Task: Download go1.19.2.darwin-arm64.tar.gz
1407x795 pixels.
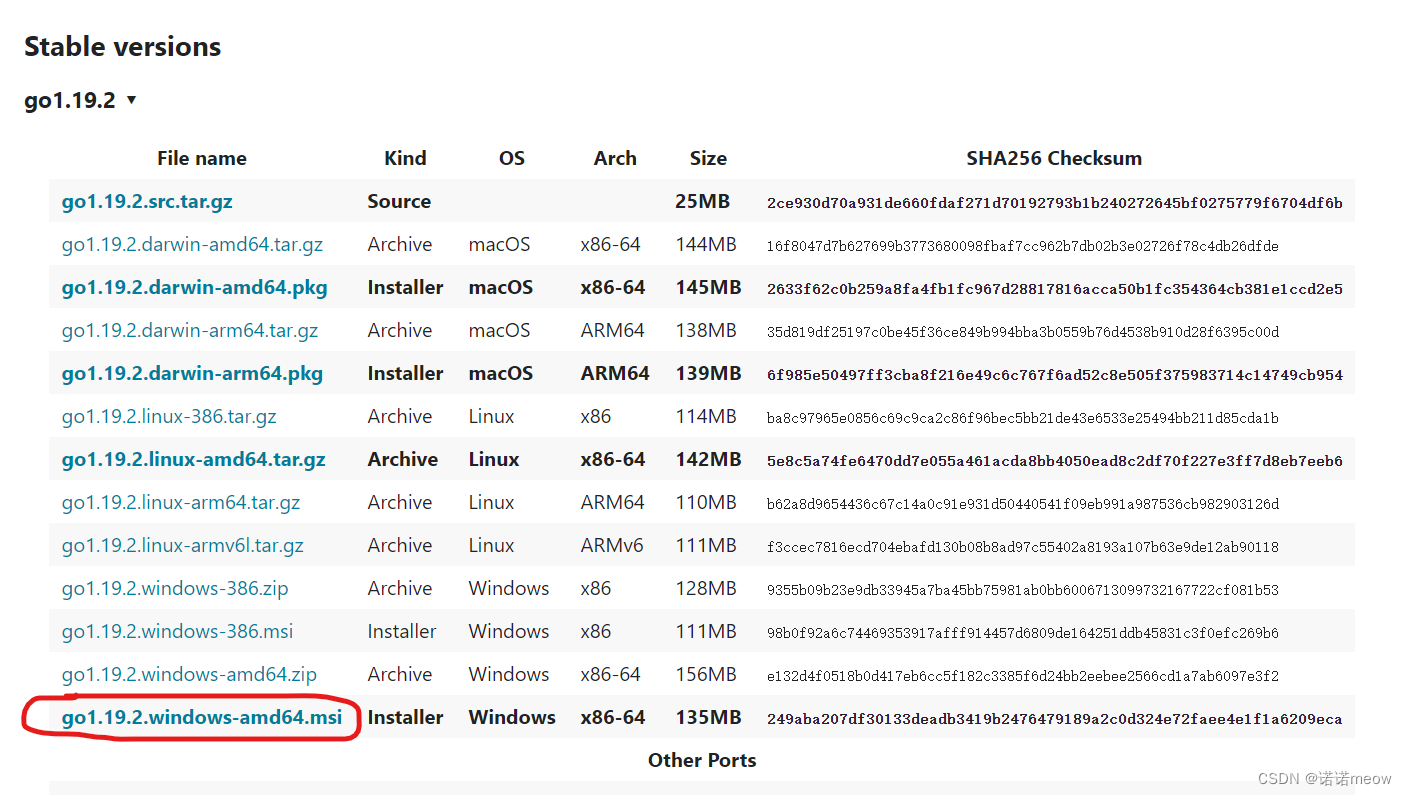Action: pos(190,330)
